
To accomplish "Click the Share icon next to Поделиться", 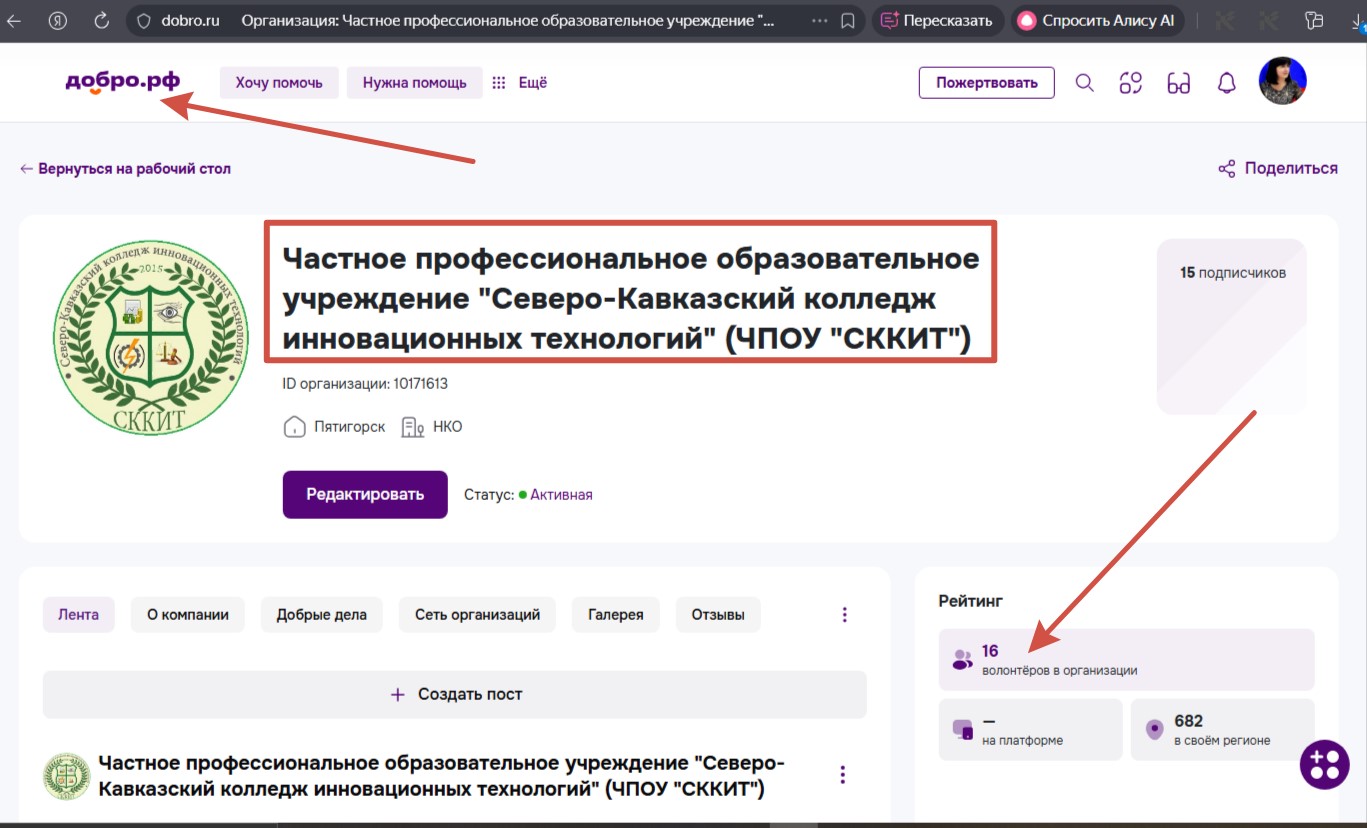I will pyautogui.click(x=1227, y=169).
